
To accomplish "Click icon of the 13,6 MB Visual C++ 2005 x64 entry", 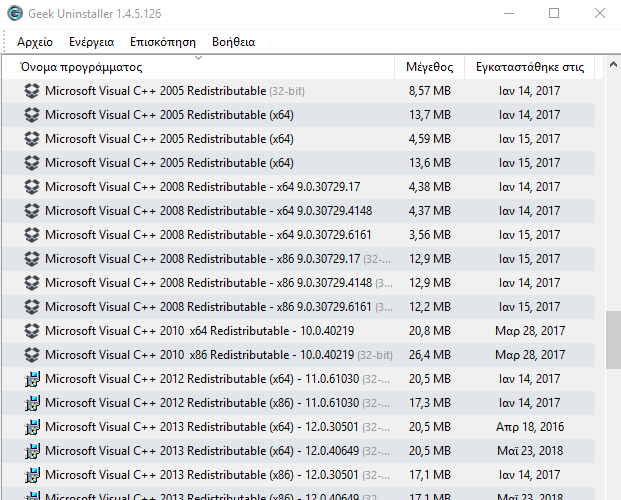I will (32, 163).
